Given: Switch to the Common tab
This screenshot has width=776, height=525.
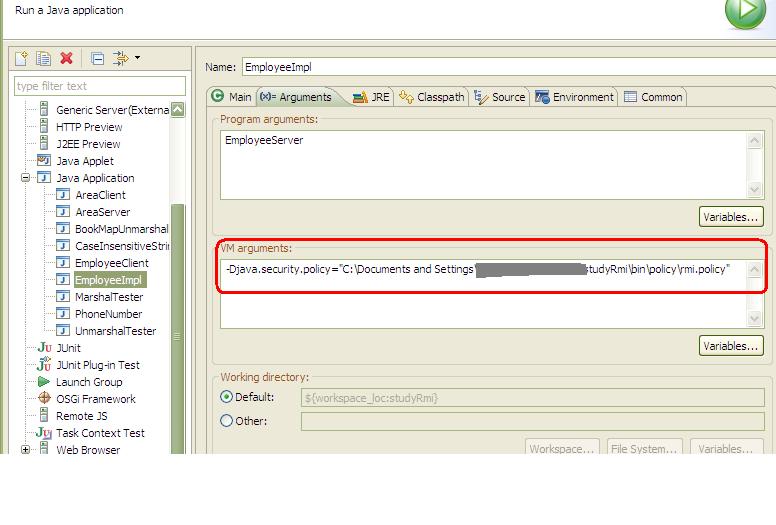Looking at the screenshot, I should [654, 97].
